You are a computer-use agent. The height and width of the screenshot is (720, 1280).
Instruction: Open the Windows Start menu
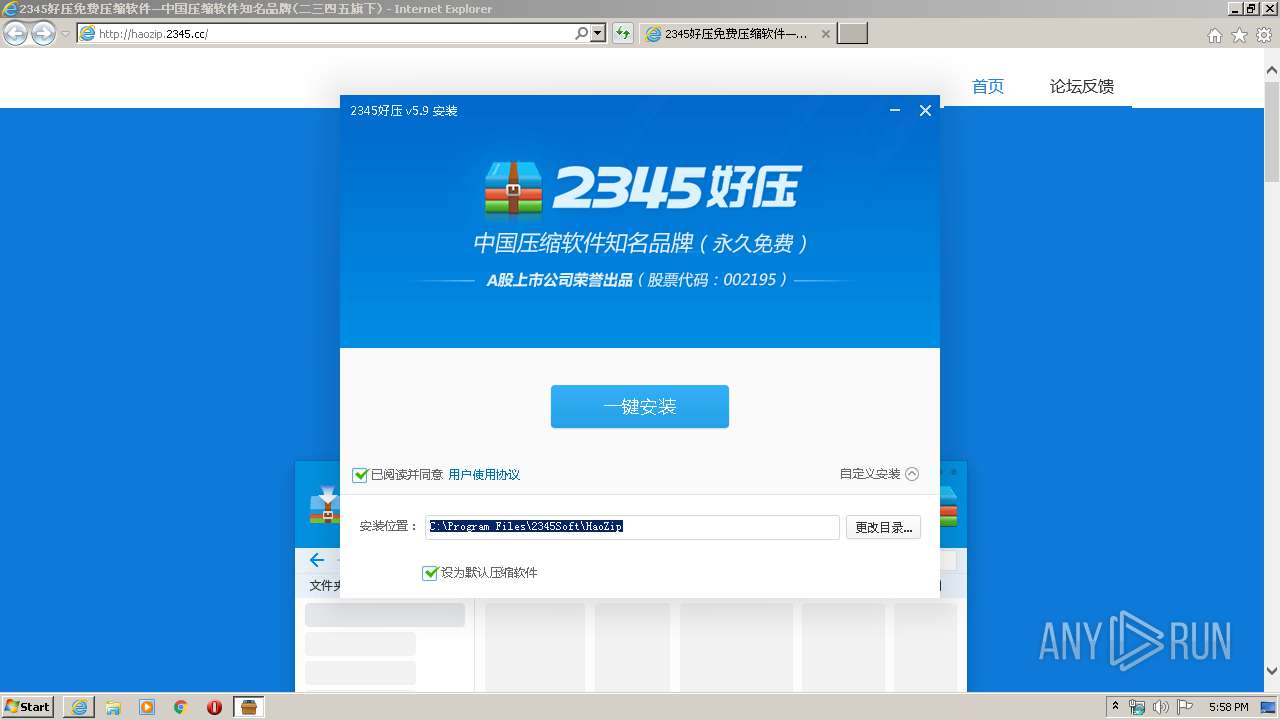27,707
